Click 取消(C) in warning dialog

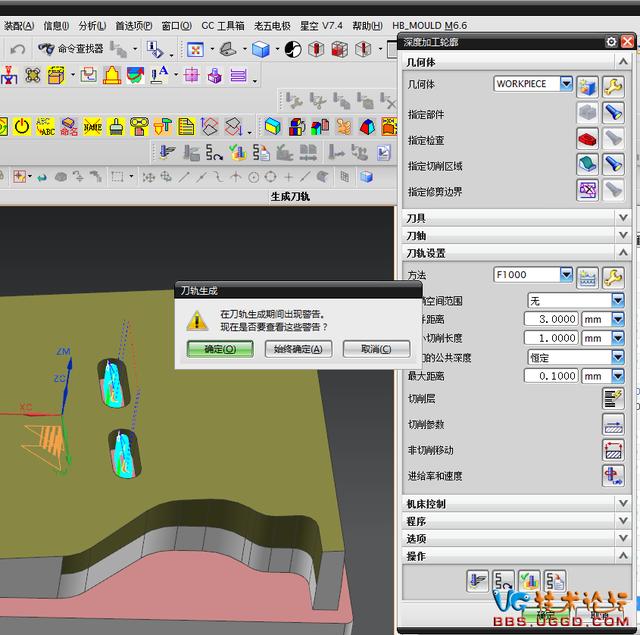pyautogui.click(x=376, y=349)
